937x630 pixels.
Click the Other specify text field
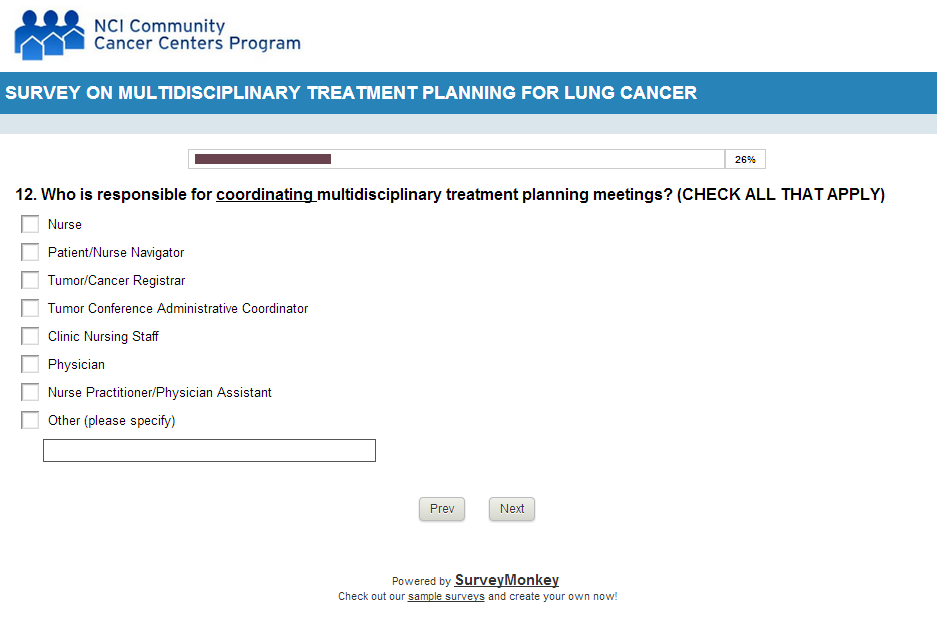tap(209, 451)
